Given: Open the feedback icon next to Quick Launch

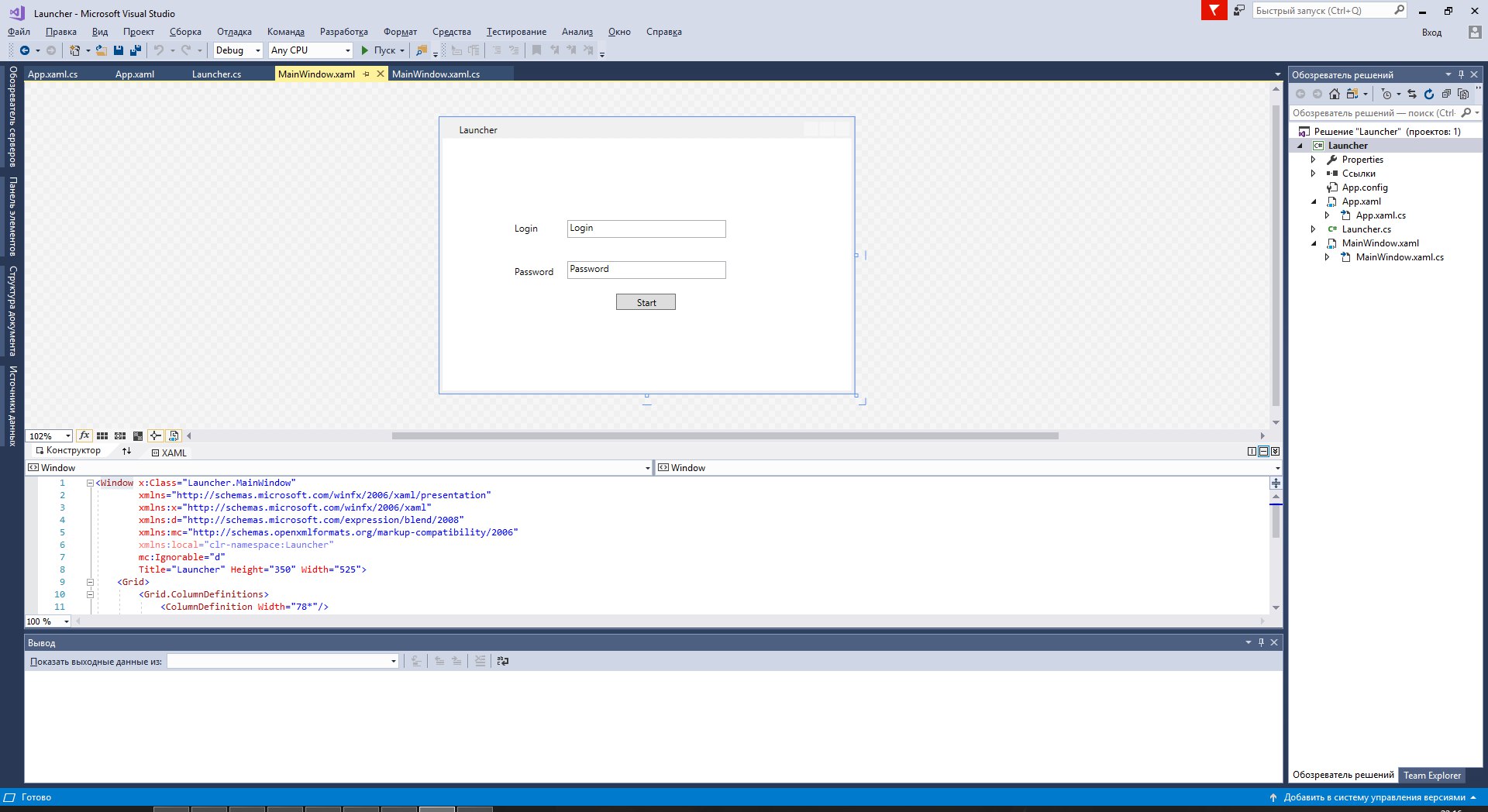Looking at the screenshot, I should [1239, 10].
